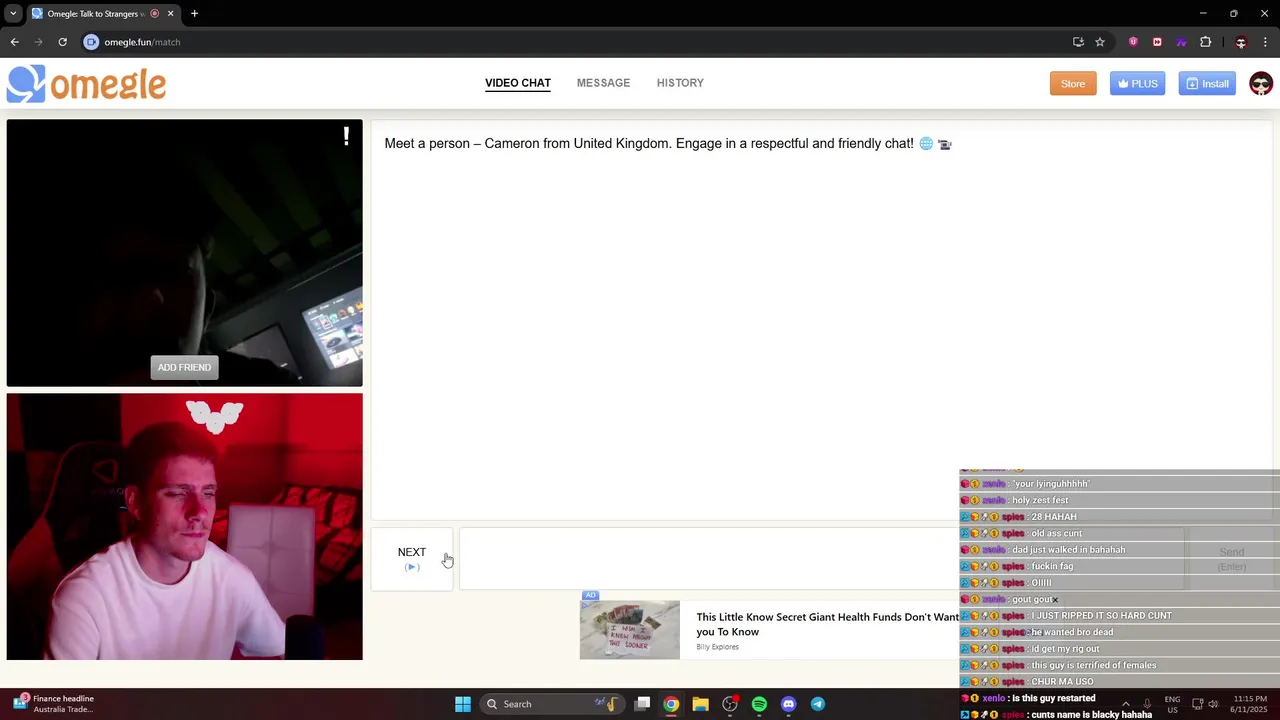Click the 'this guy is terrified of females' message

(x=1093, y=666)
